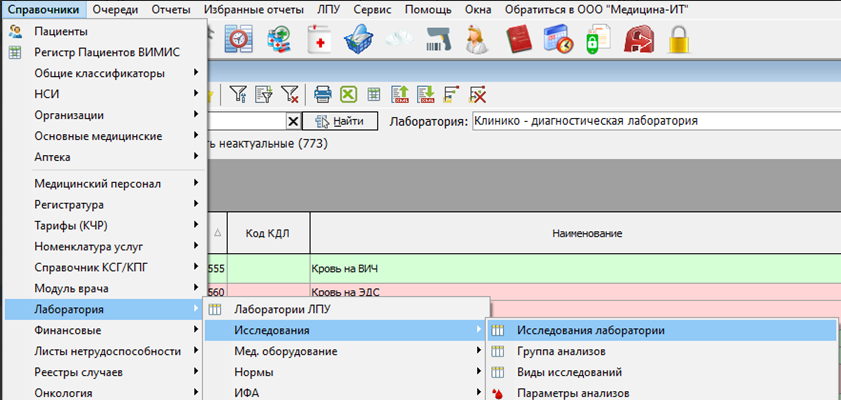This screenshot has height=400, width=841.
Task: Open the Отчеты menu
Action: [x=171, y=9]
